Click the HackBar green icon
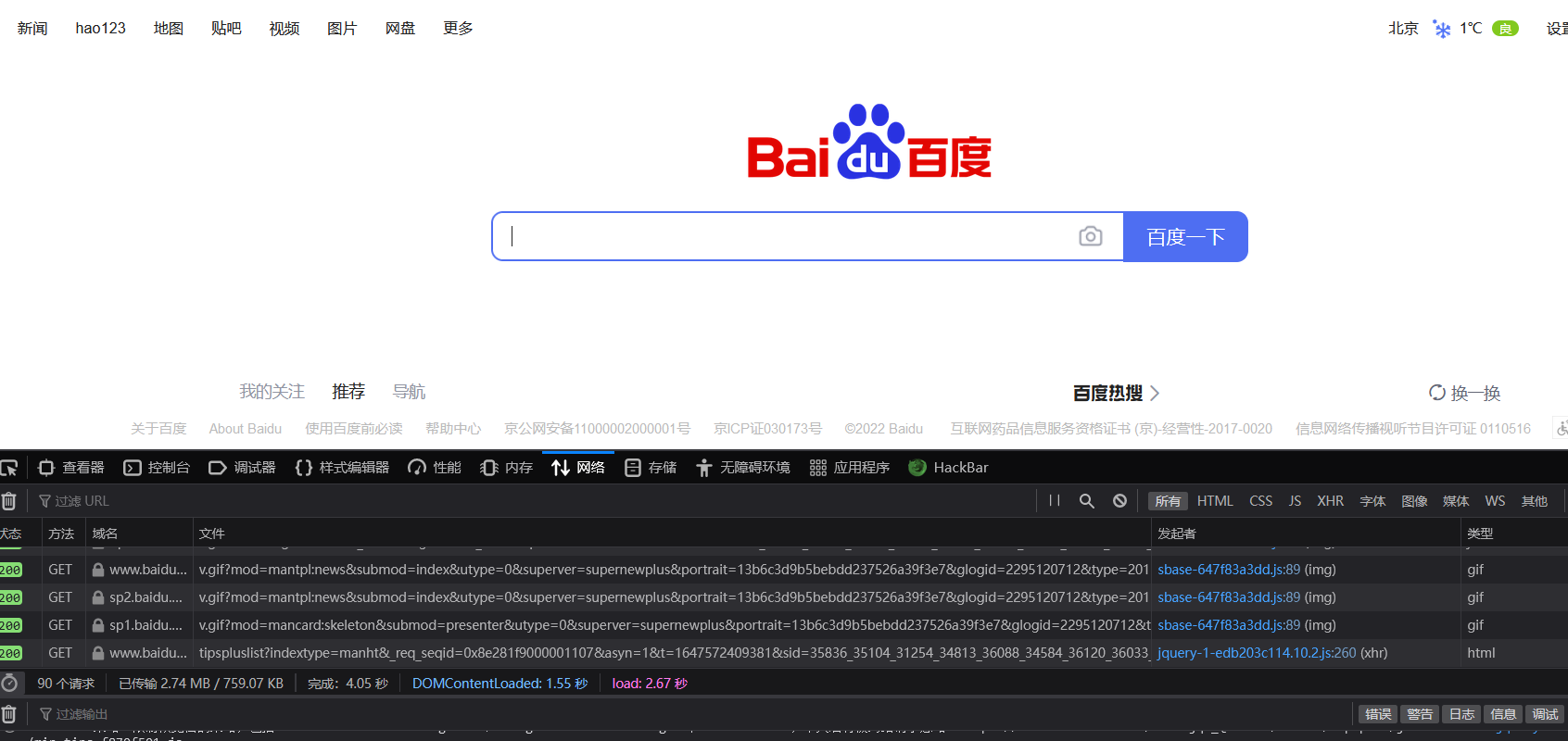The image size is (1568, 741). [x=917, y=468]
